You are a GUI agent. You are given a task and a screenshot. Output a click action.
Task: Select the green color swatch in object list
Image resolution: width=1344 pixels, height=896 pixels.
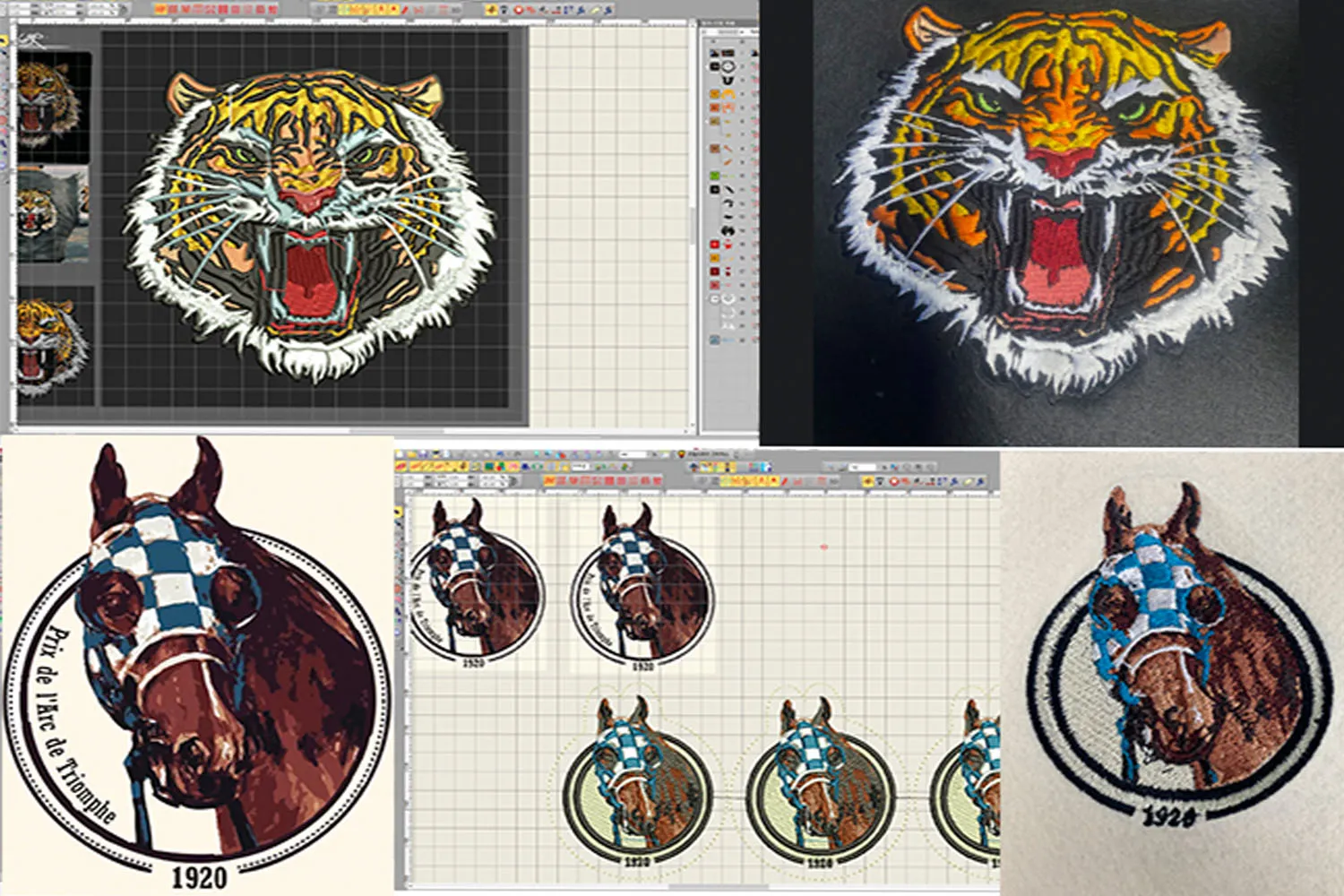point(715,176)
